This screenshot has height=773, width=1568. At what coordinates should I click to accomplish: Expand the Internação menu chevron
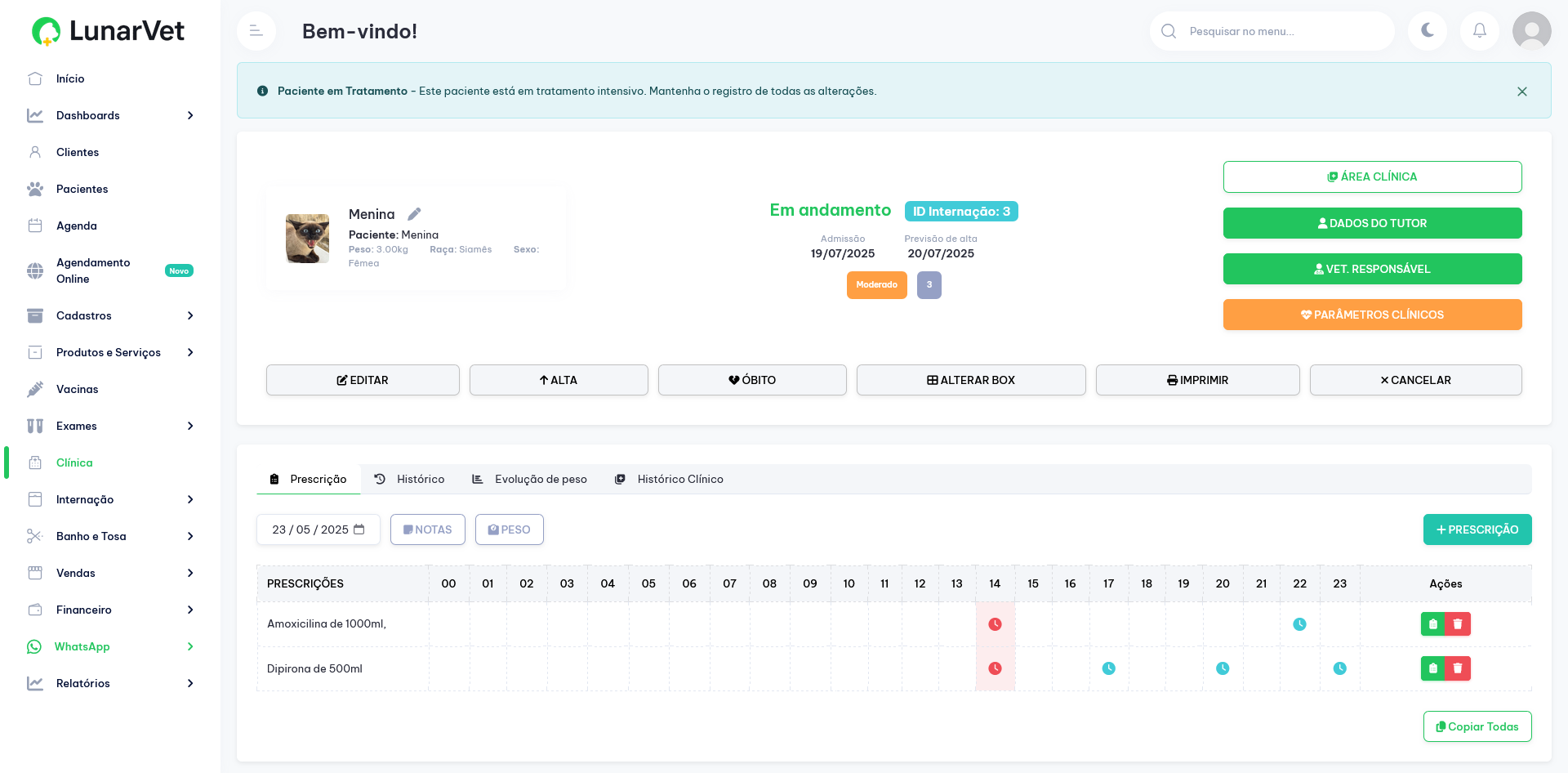[x=190, y=499]
